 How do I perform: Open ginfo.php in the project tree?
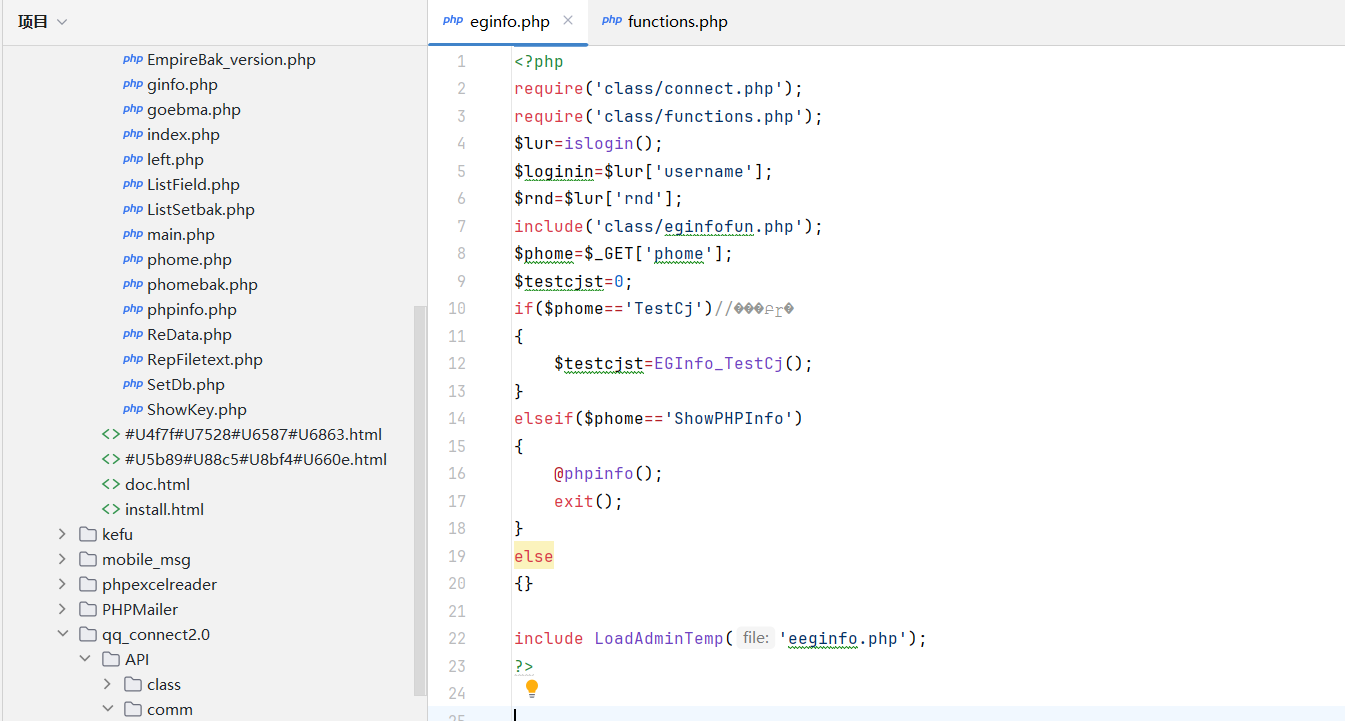point(182,85)
